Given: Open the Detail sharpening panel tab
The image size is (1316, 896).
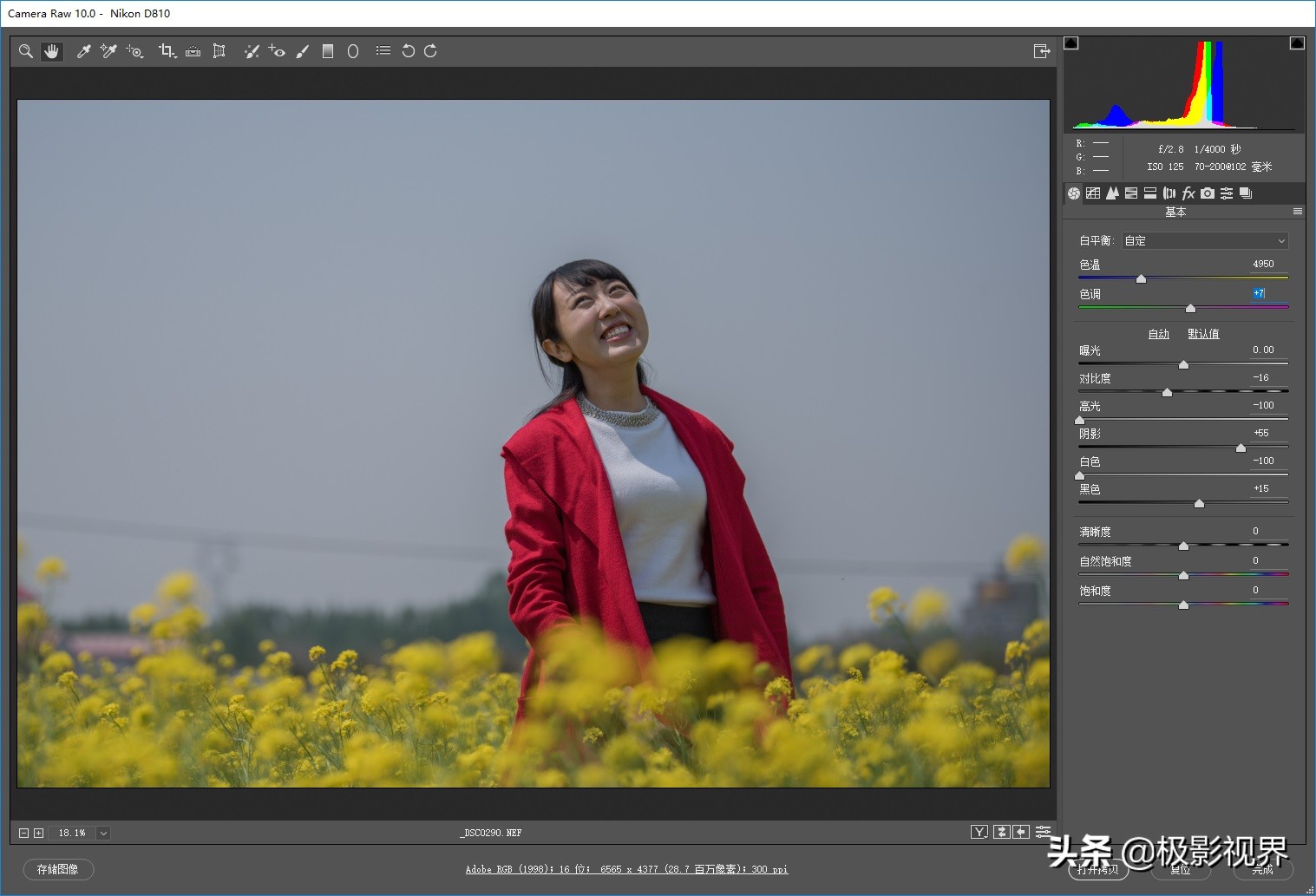Looking at the screenshot, I should 1112,193.
